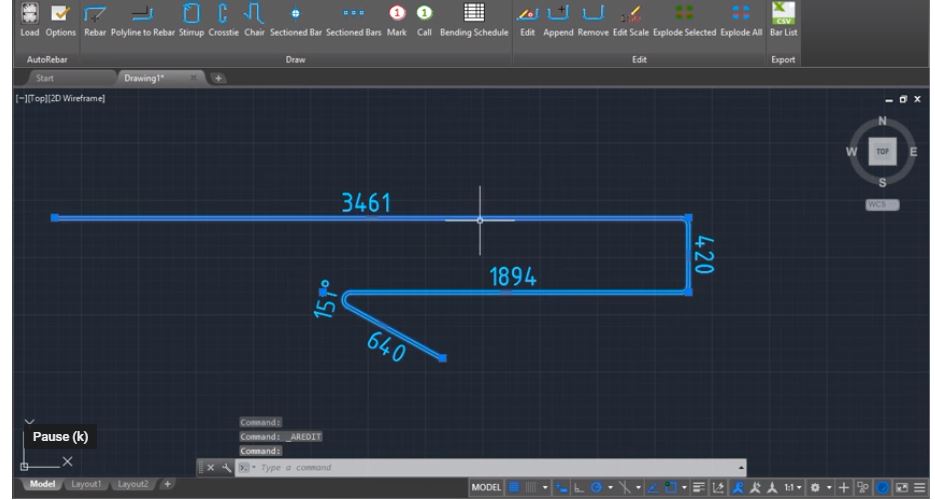Viewport: 935px width, 500px height.
Task: Switch to the Layout2 tab
Action: [132, 484]
